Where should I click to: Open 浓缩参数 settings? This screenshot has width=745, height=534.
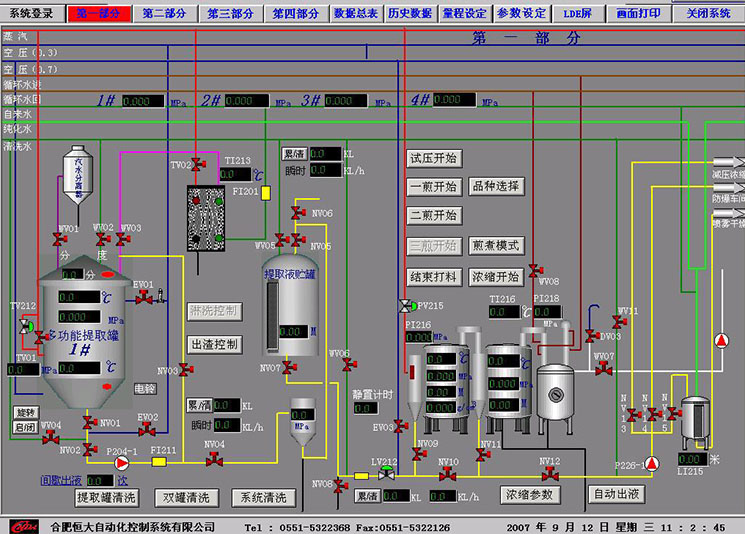(530, 495)
